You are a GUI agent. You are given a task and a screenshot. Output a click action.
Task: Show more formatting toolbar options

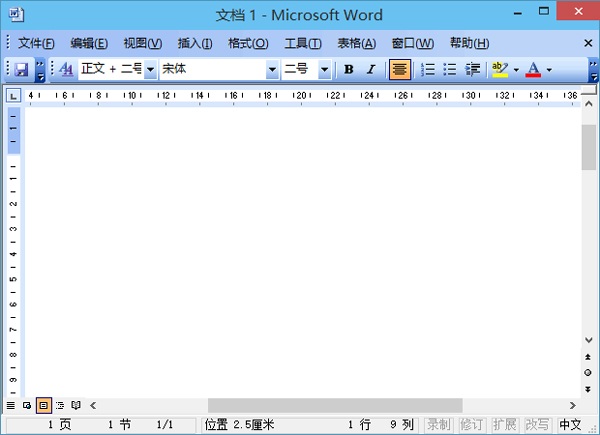[593, 70]
